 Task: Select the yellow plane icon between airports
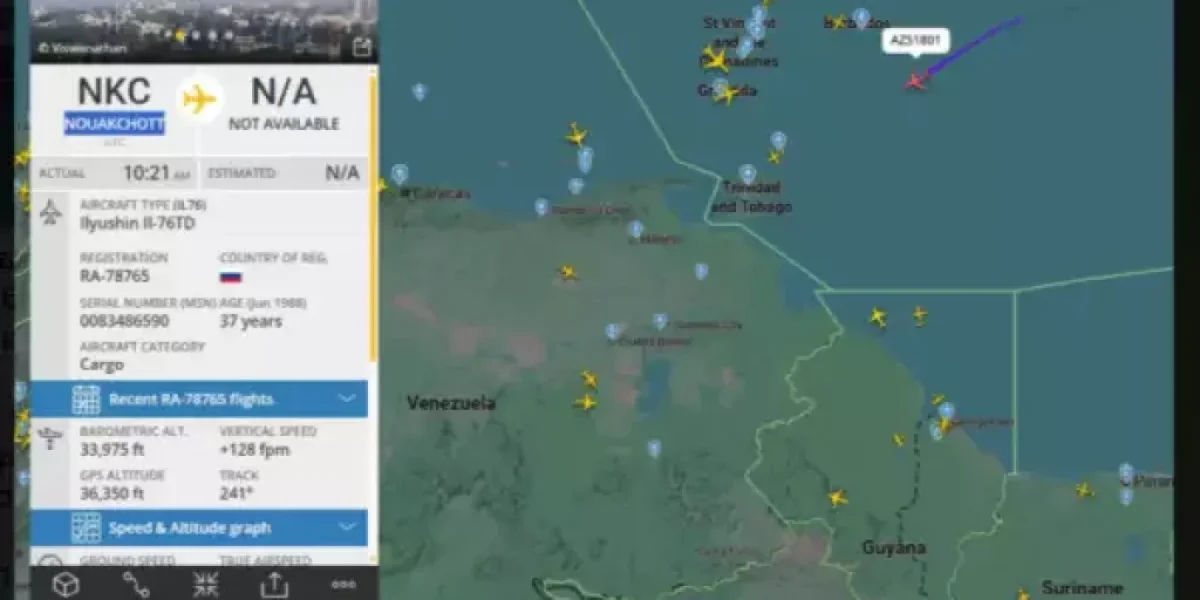pos(200,99)
